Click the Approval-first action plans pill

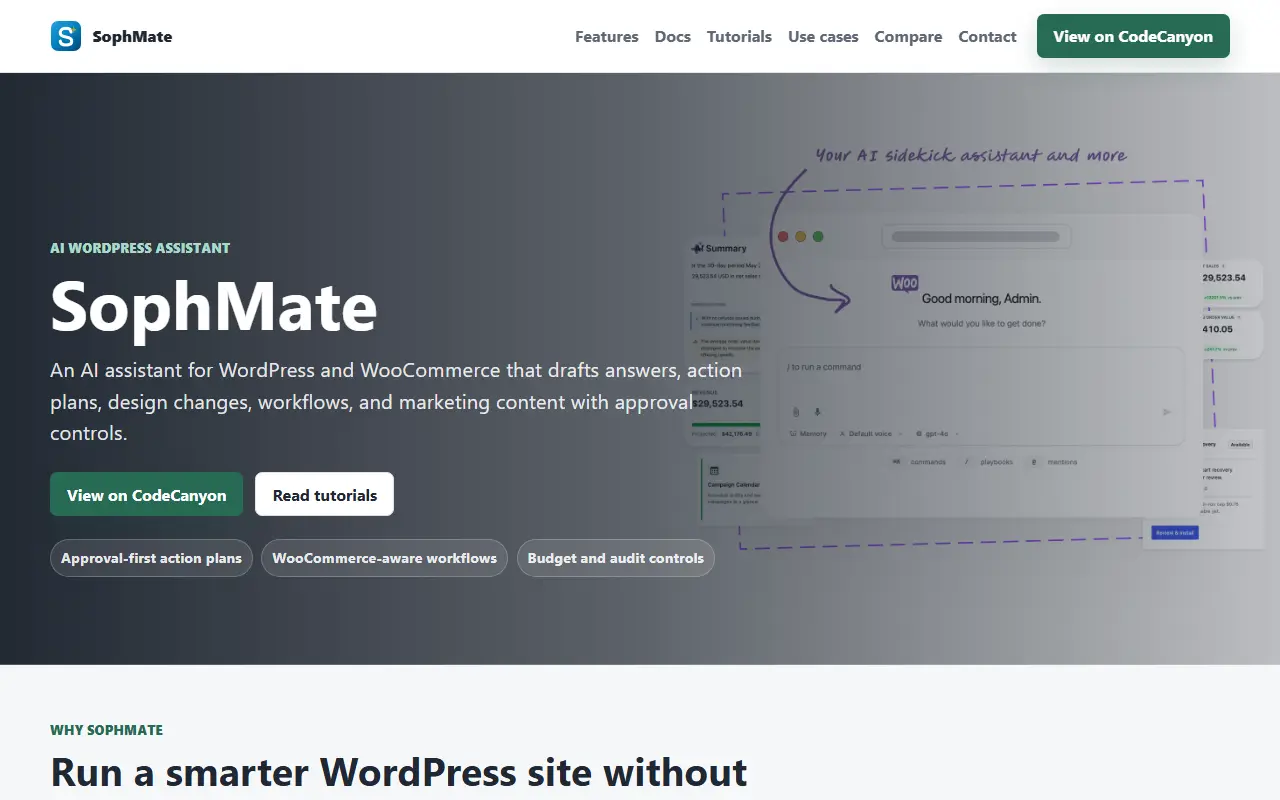coord(151,558)
